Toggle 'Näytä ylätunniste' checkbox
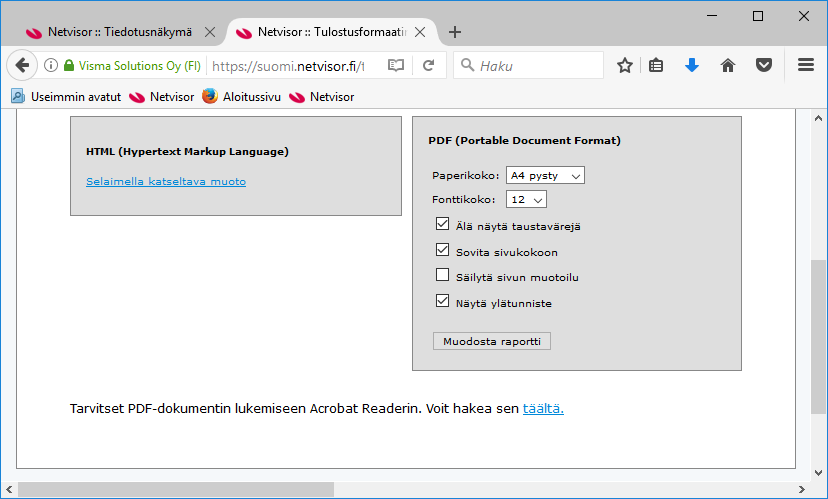828x499 pixels. coord(443,302)
